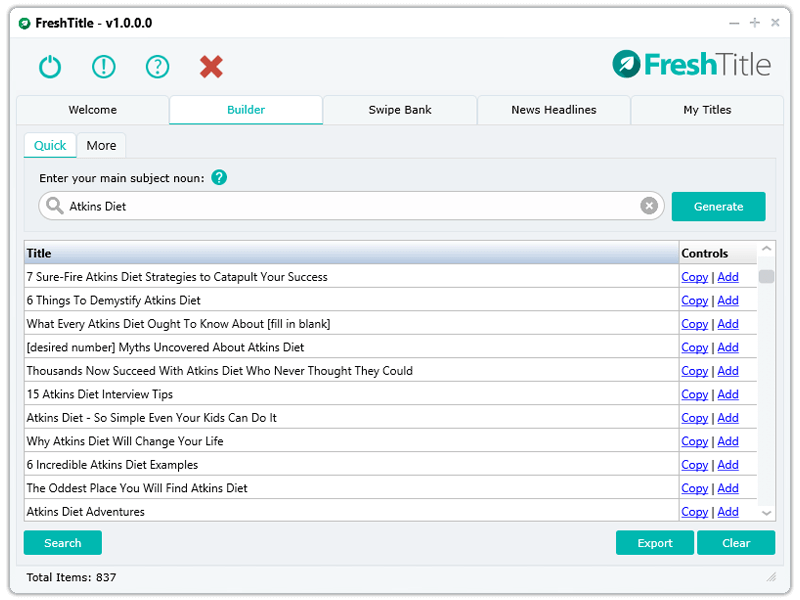
Task: Add the '7 Sure-Fire Atkins Diet Strategies' title
Action: click(728, 277)
